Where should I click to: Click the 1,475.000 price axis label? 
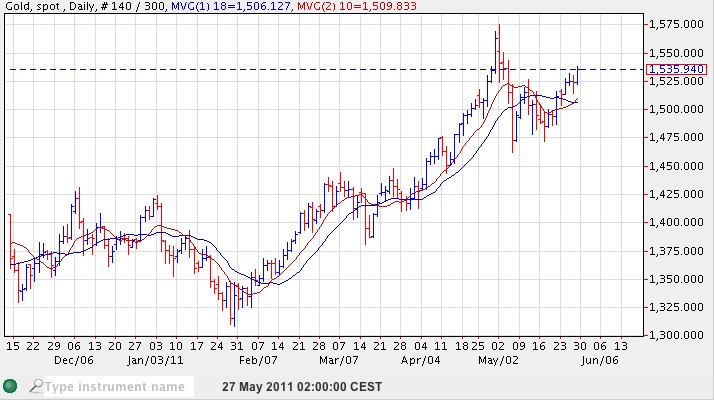(x=676, y=137)
